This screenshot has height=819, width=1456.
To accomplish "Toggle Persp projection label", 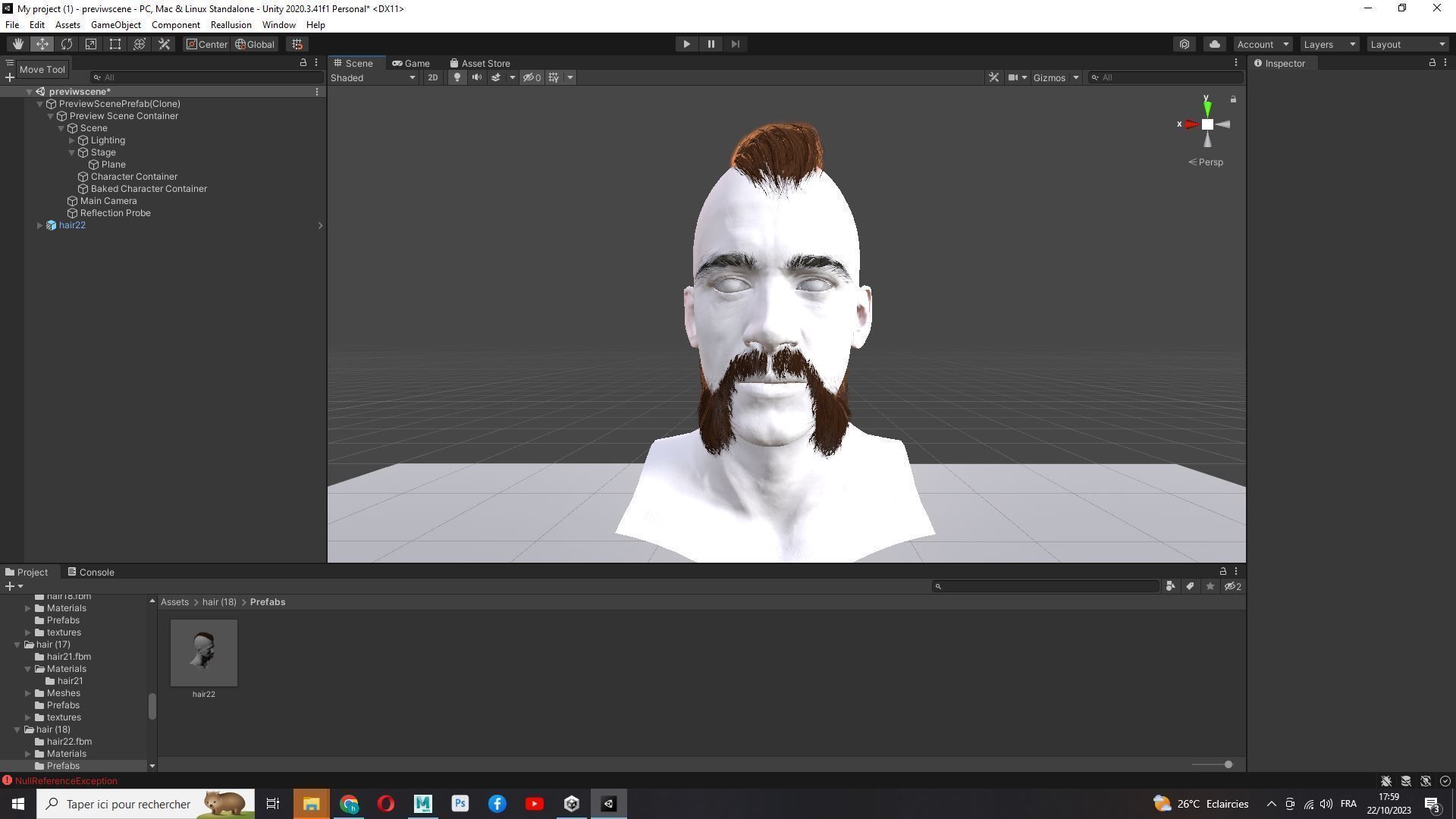I will [x=1205, y=162].
